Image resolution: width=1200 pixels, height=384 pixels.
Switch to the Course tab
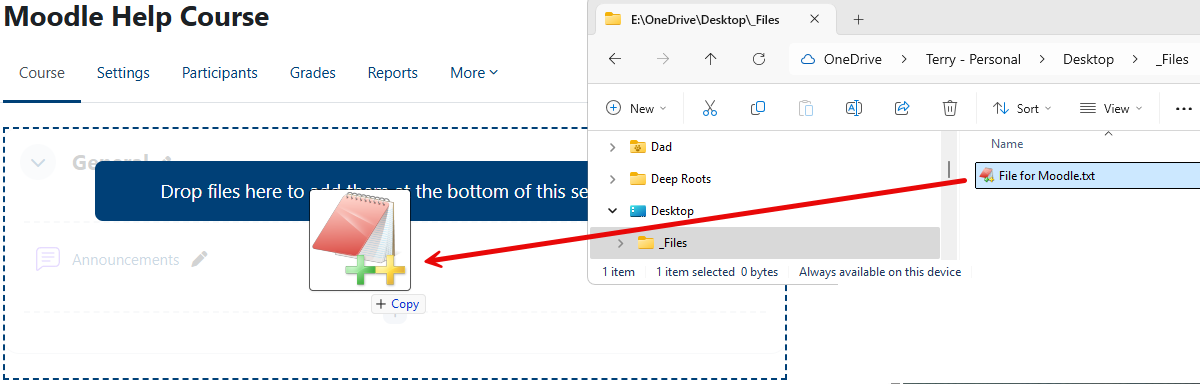[42, 72]
